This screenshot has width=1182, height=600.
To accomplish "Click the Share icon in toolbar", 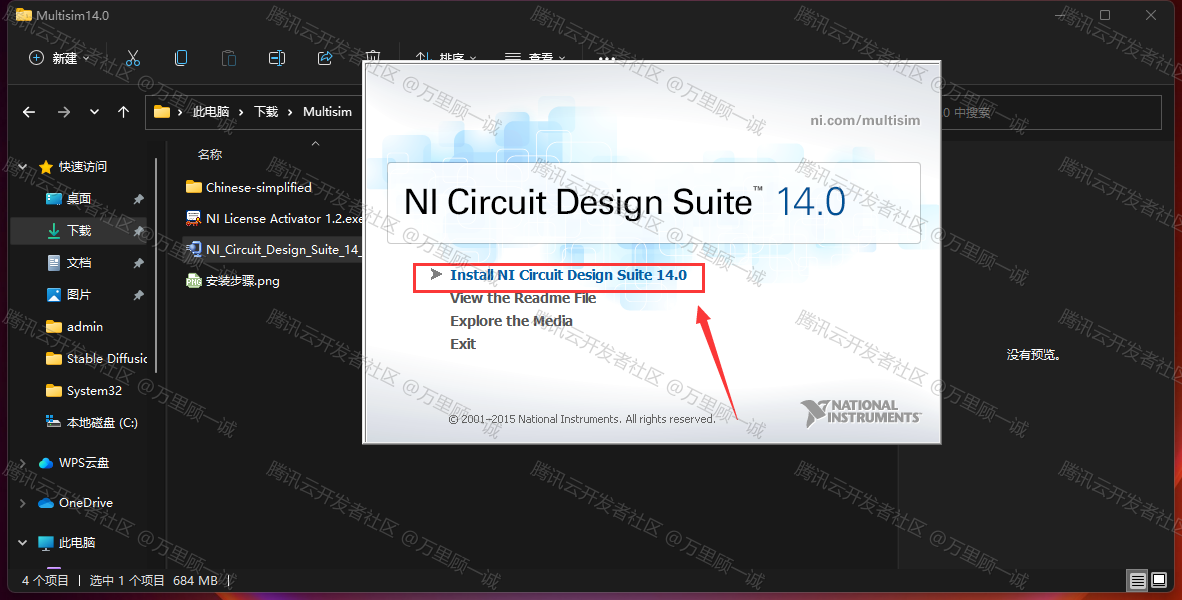I will click(325, 58).
